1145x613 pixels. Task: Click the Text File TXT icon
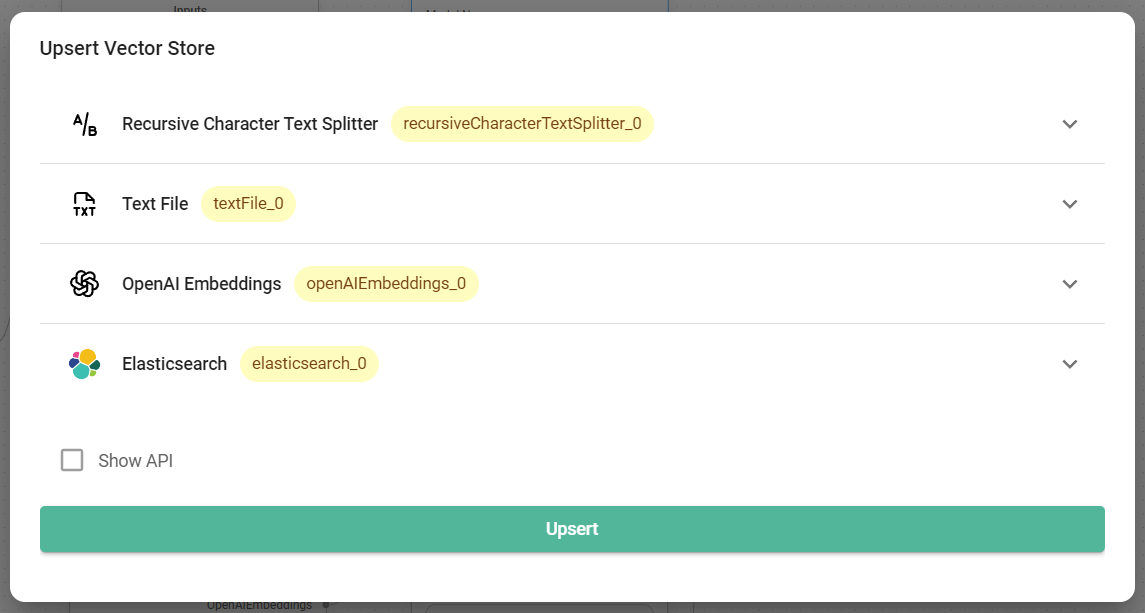point(85,204)
